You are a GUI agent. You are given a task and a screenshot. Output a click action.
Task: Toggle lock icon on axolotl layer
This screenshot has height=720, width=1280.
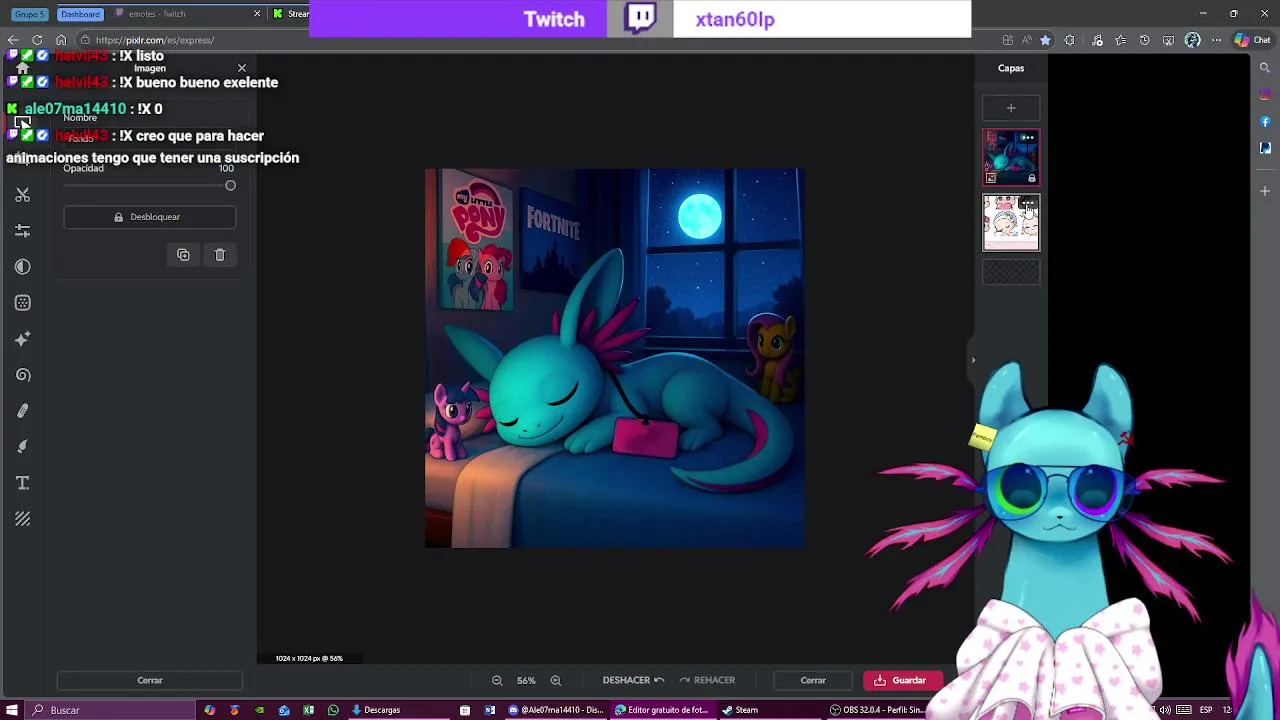pyautogui.click(x=1031, y=178)
